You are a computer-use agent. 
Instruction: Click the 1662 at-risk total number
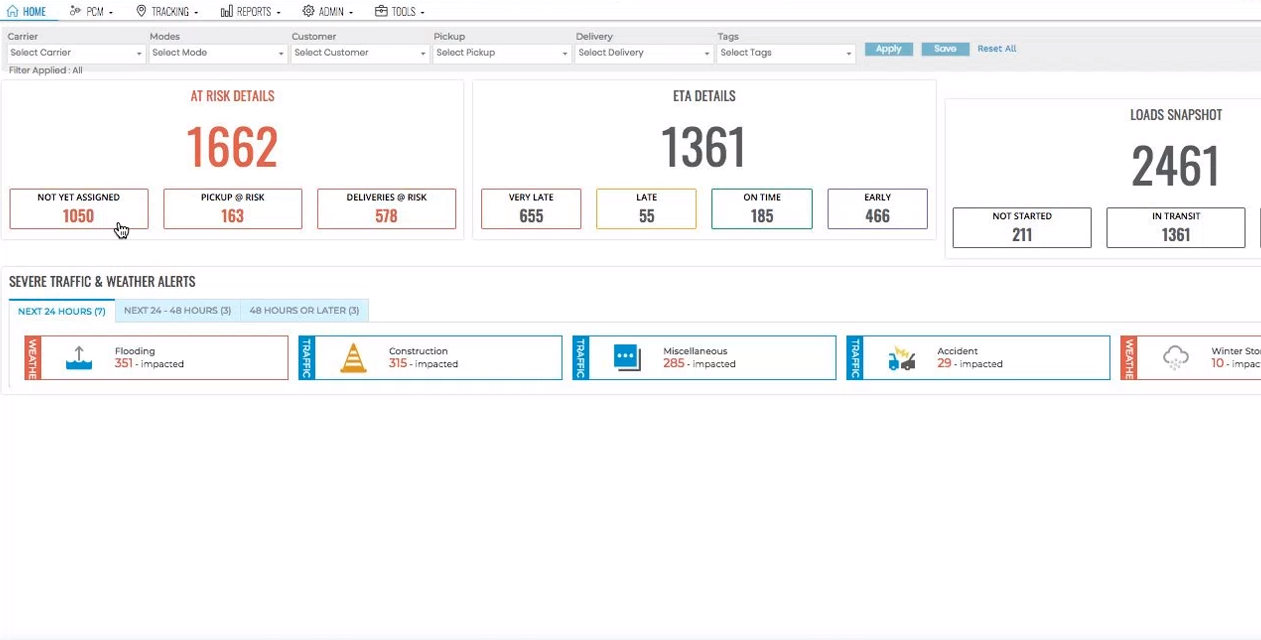(x=232, y=147)
